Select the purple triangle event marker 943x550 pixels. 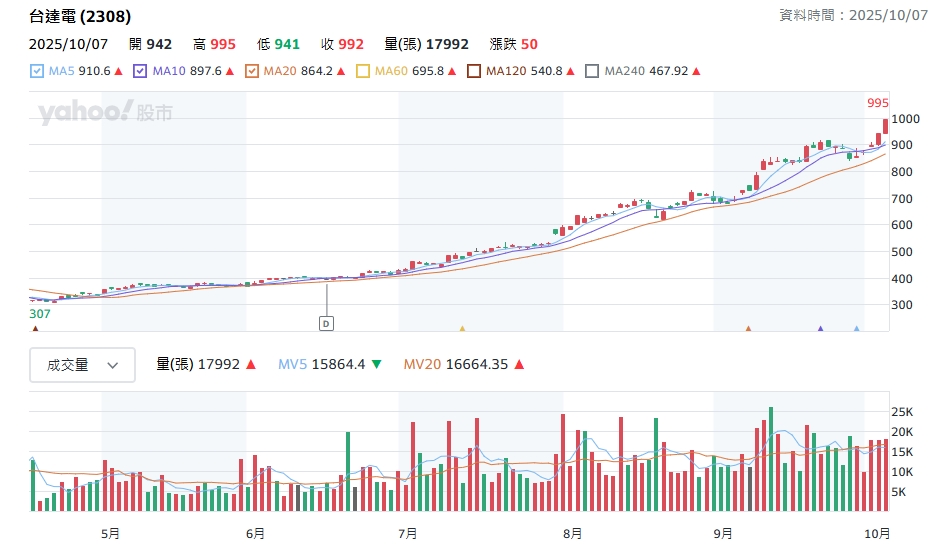click(x=821, y=328)
